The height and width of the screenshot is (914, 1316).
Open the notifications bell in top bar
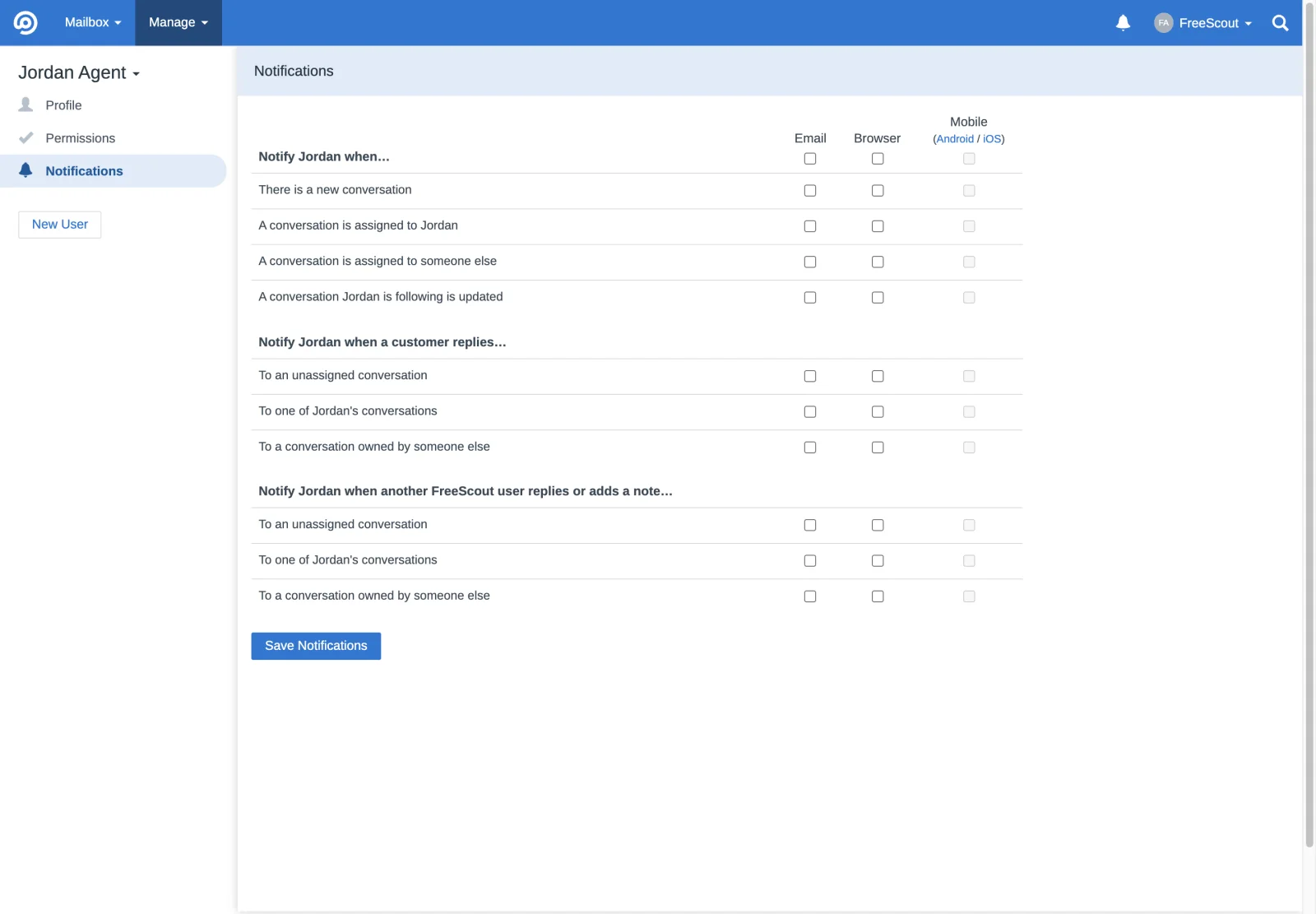(1123, 23)
